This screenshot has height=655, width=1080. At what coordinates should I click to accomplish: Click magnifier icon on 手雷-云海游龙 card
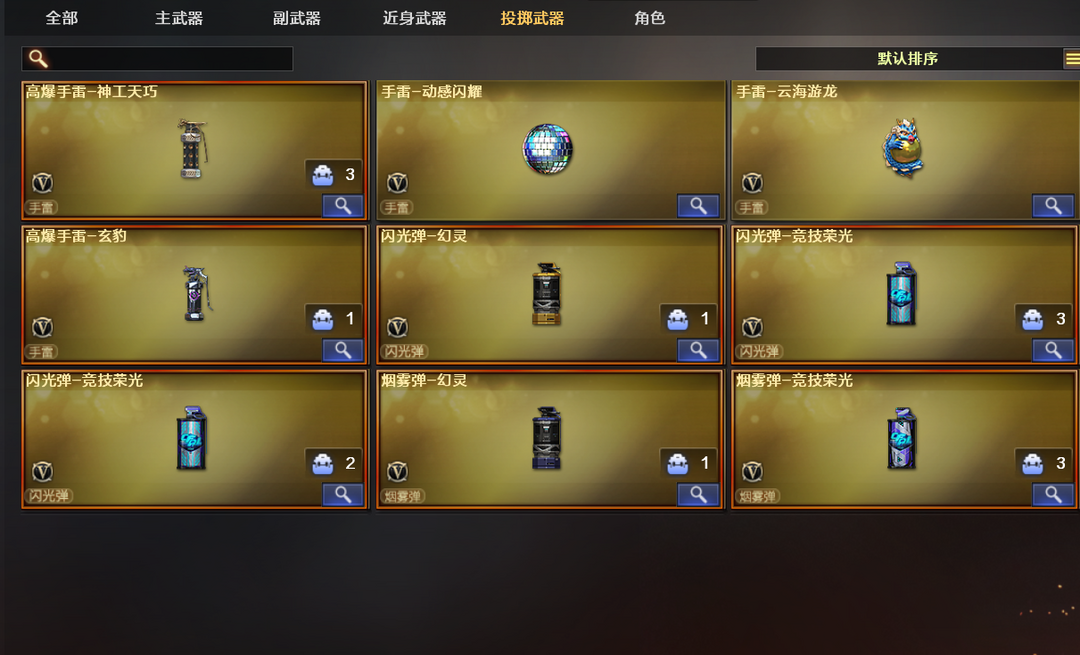1052,205
